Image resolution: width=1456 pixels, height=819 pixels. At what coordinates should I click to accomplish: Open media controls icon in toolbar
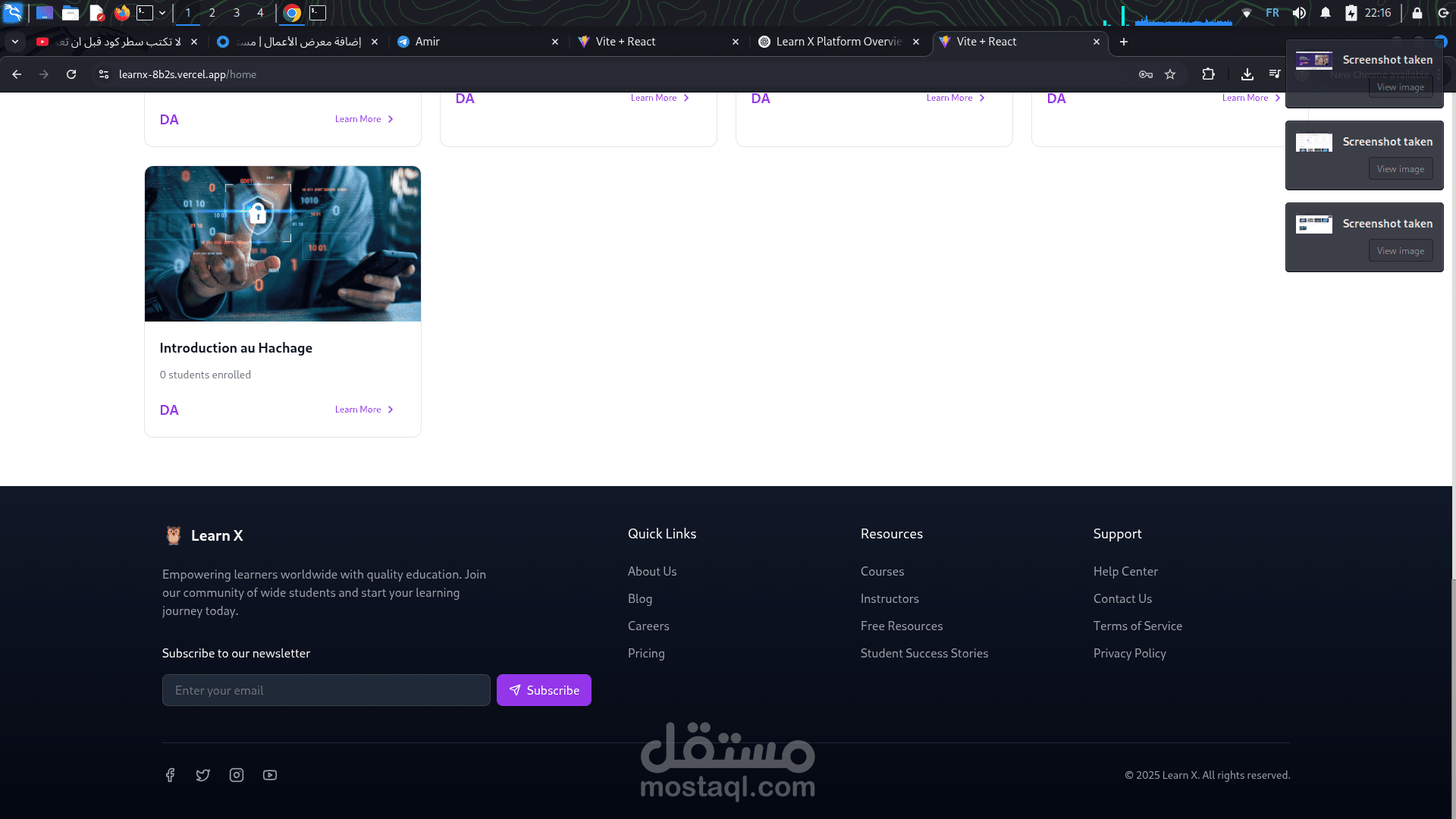tap(1275, 74)
